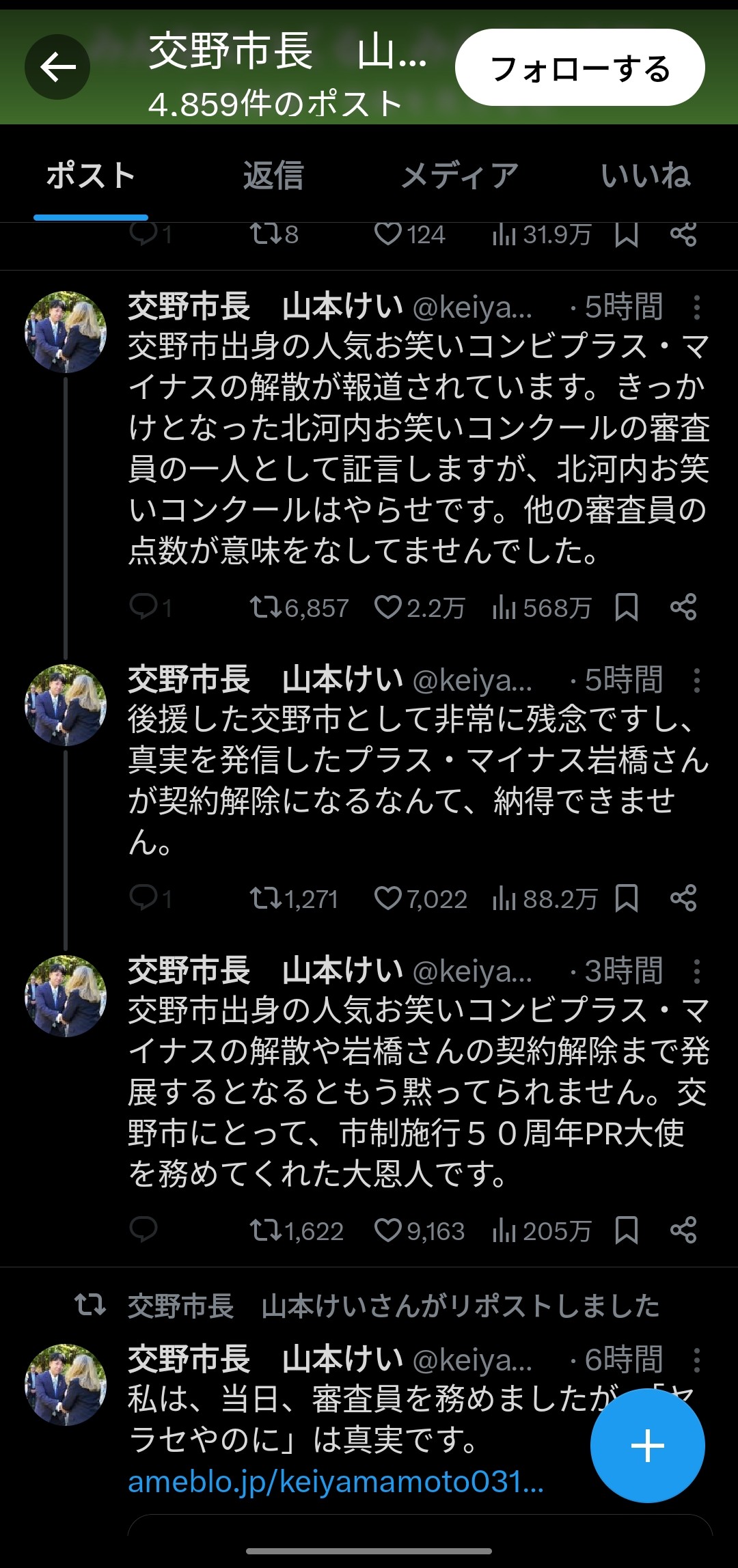738x1568 pixels.
Task: Switch to the 返信 tab
Action: click(273, 176)
